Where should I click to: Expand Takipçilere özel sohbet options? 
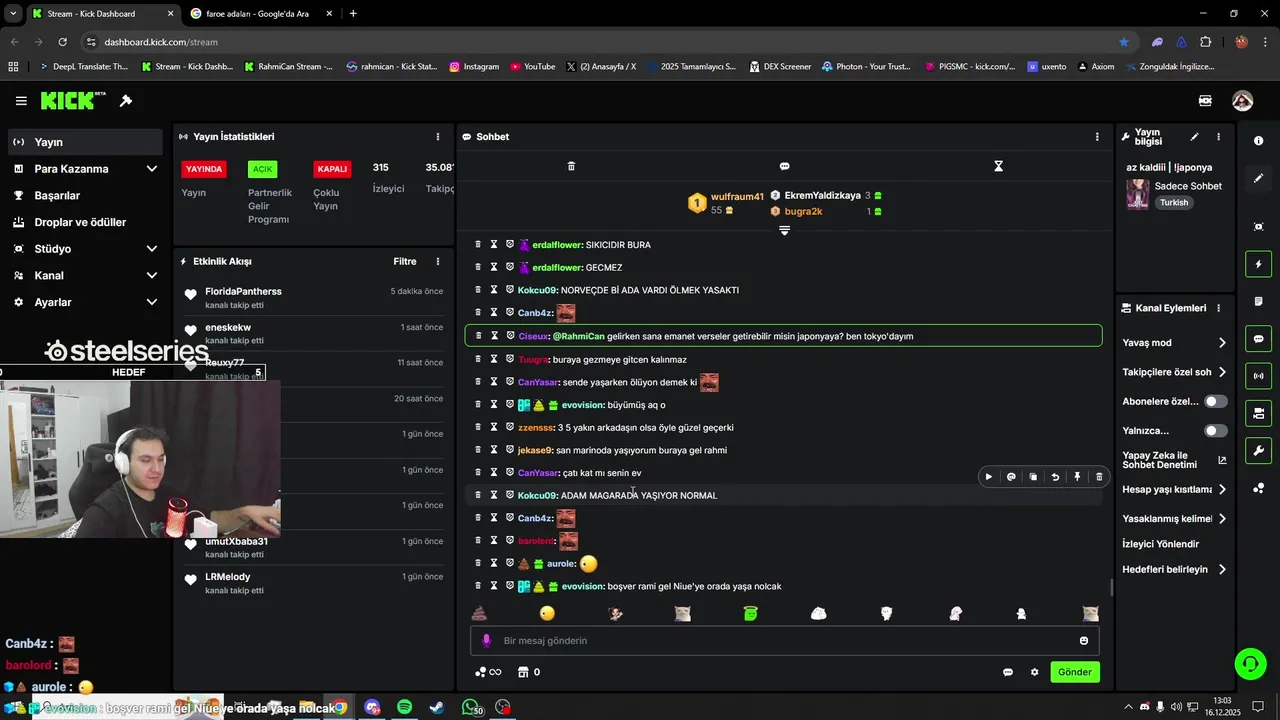(1222, 372)
